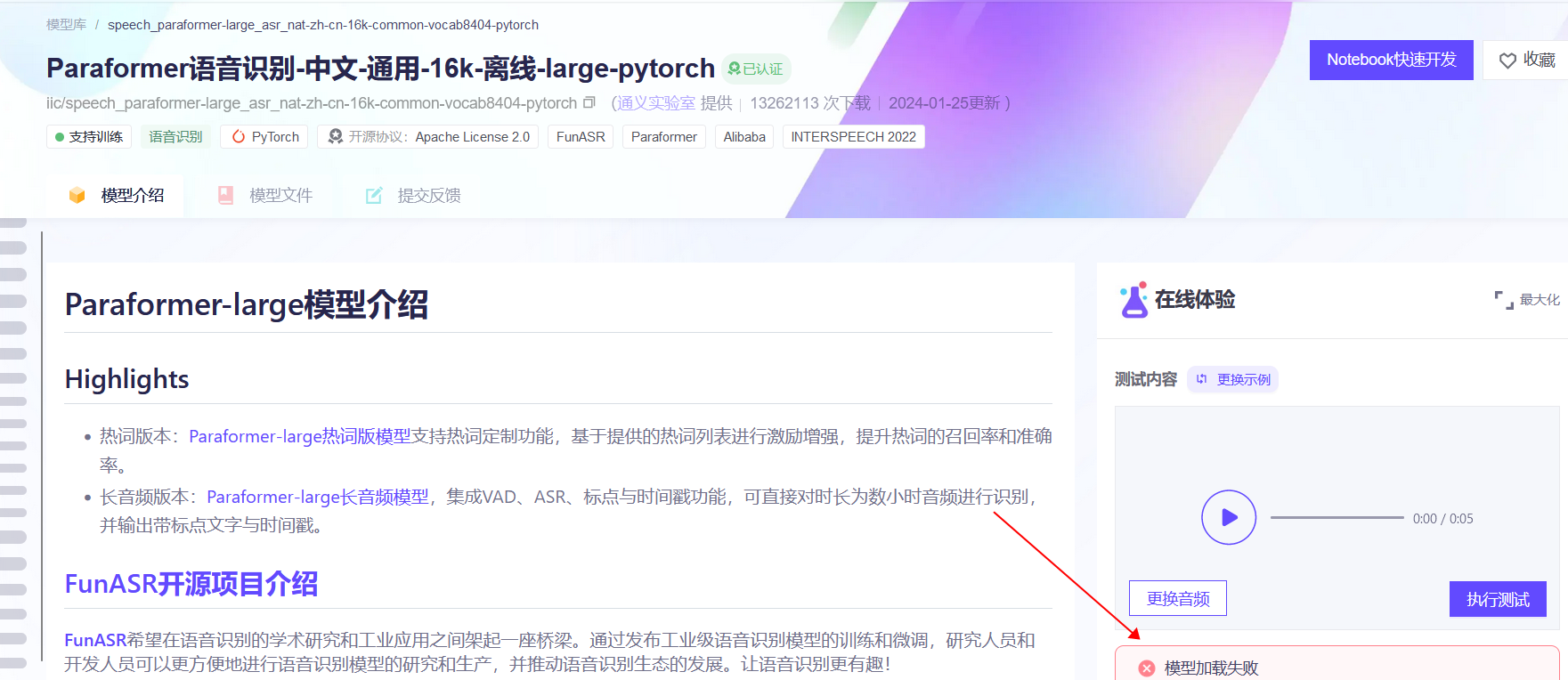Viewport: 1568px width, 680px height.
Task: Click the 最大化 text label
Action: pos(1540,300)
